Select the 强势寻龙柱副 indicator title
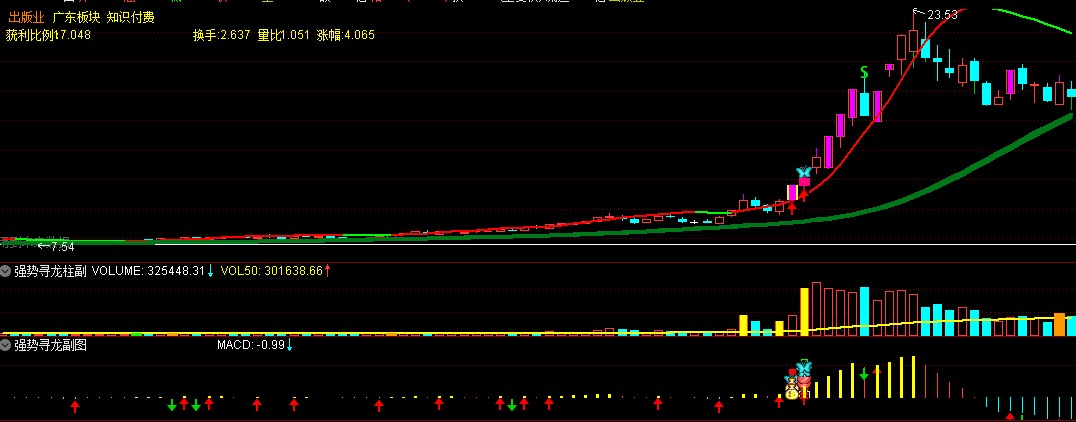 click(x=50, y=271)
